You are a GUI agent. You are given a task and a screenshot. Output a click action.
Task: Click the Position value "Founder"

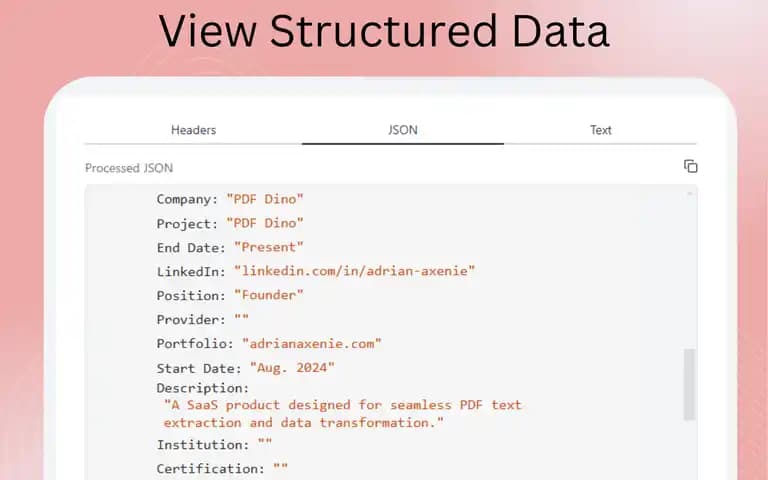(269, 295)
